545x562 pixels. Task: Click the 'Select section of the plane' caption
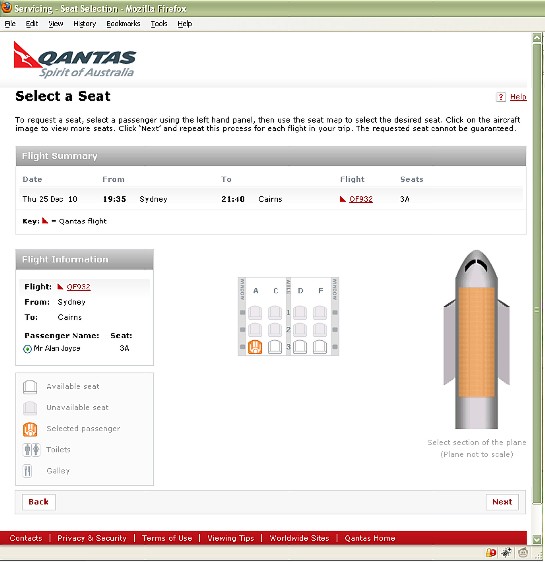point(477,442)
